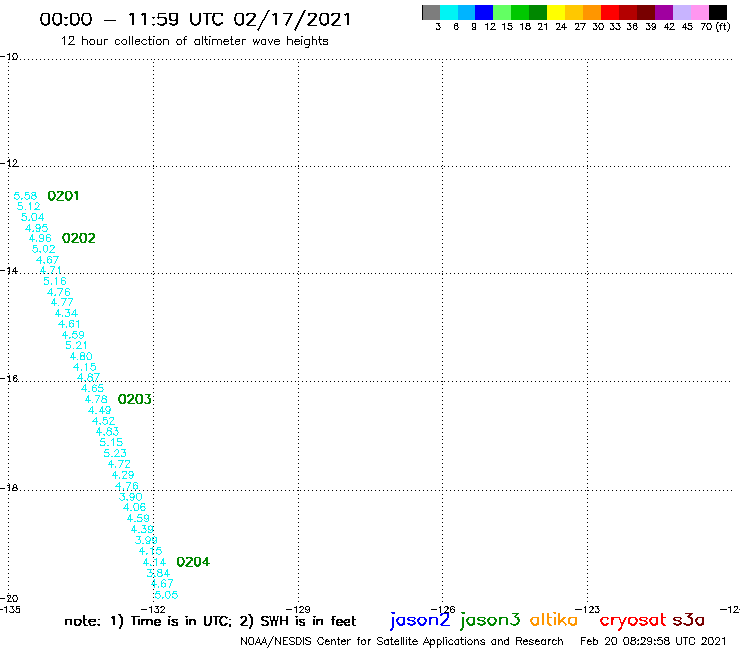Select the dark blue legend swatch
740x650 pixels.
click(484, 12)
